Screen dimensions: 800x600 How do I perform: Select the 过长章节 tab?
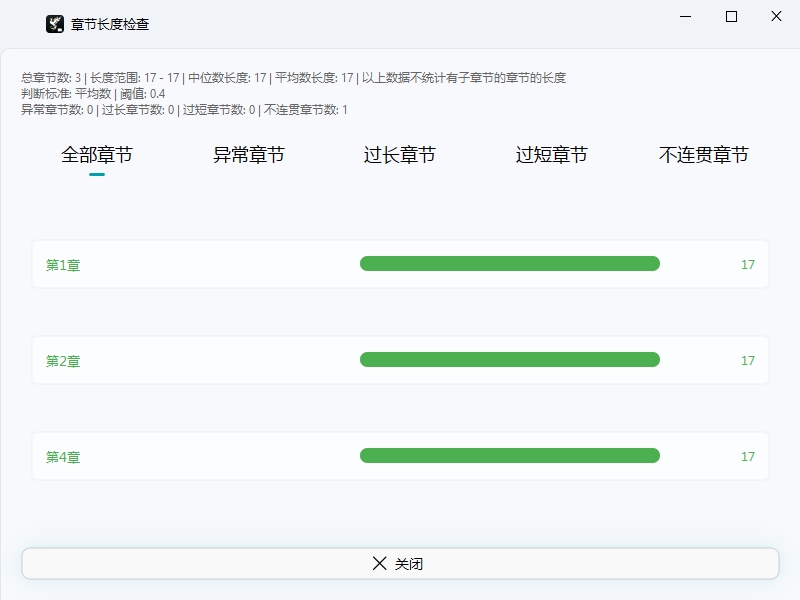coord(400,155)
